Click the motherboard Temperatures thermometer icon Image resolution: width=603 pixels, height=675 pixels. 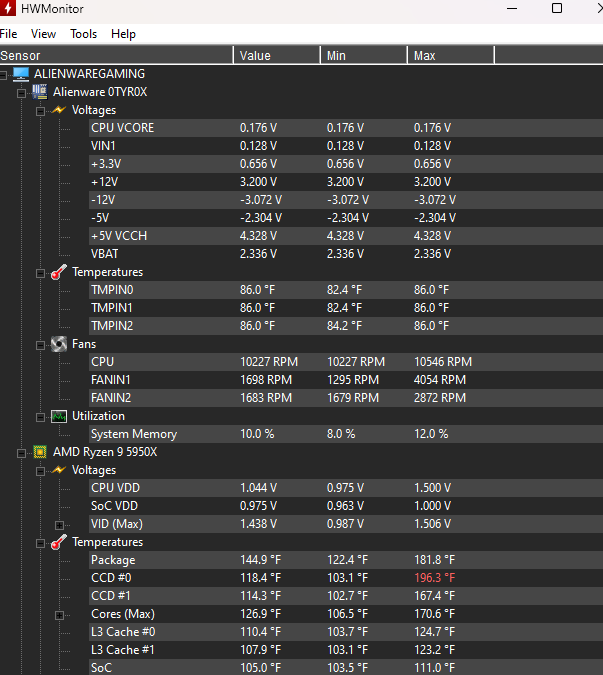pos(59,272)
